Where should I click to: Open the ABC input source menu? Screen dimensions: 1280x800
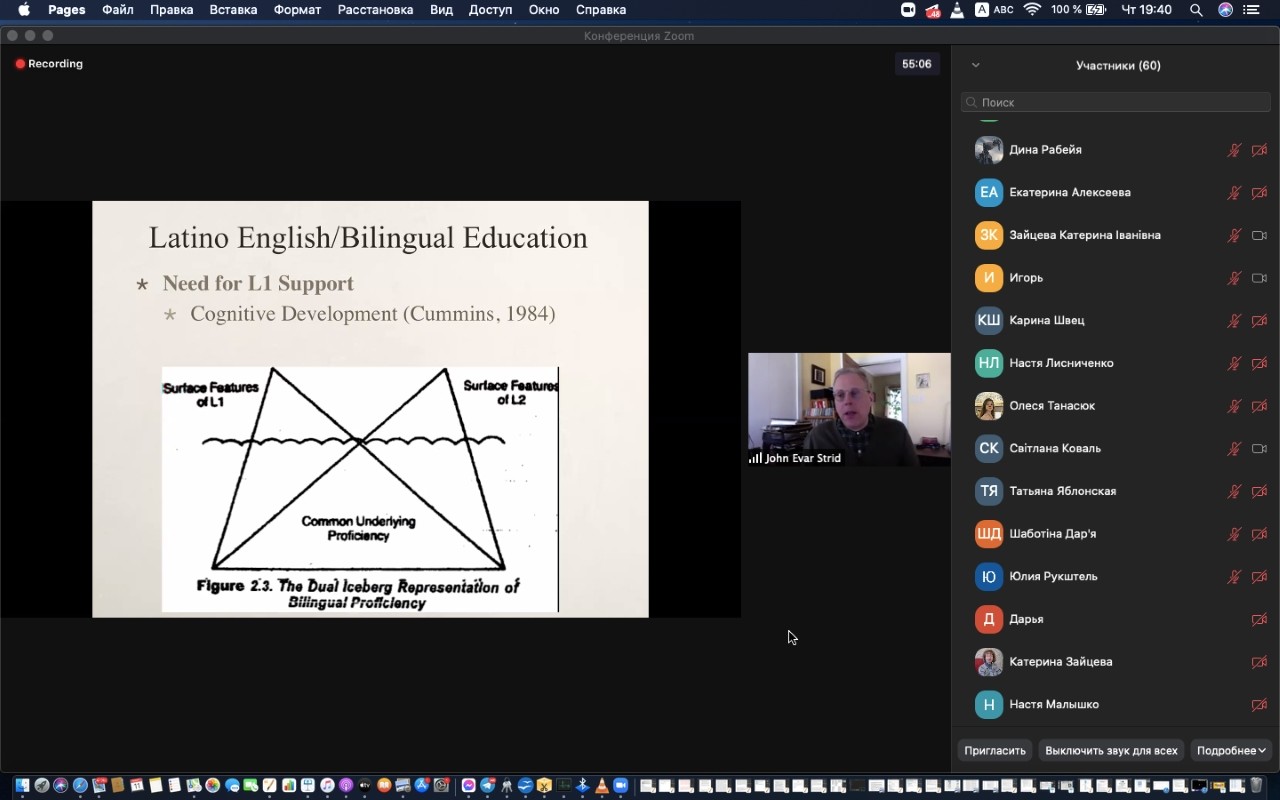(x=994, y=10)
